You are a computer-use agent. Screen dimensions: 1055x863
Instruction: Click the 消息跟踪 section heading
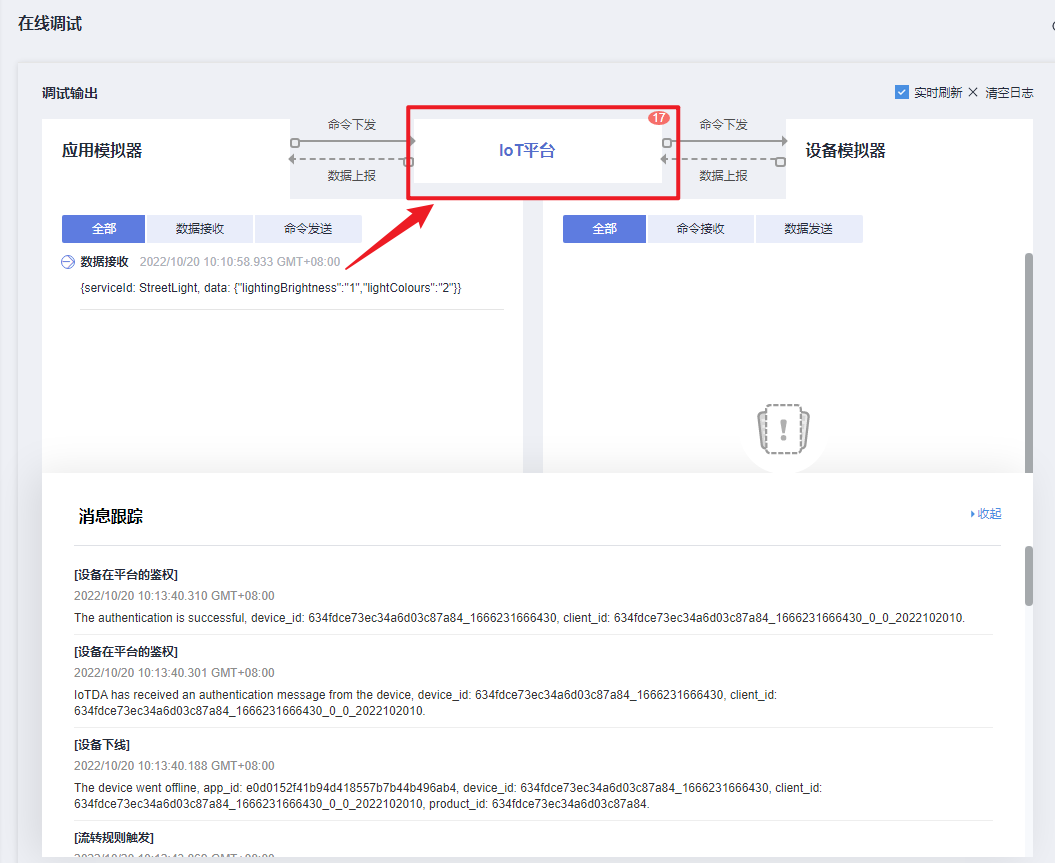[111, 517]
